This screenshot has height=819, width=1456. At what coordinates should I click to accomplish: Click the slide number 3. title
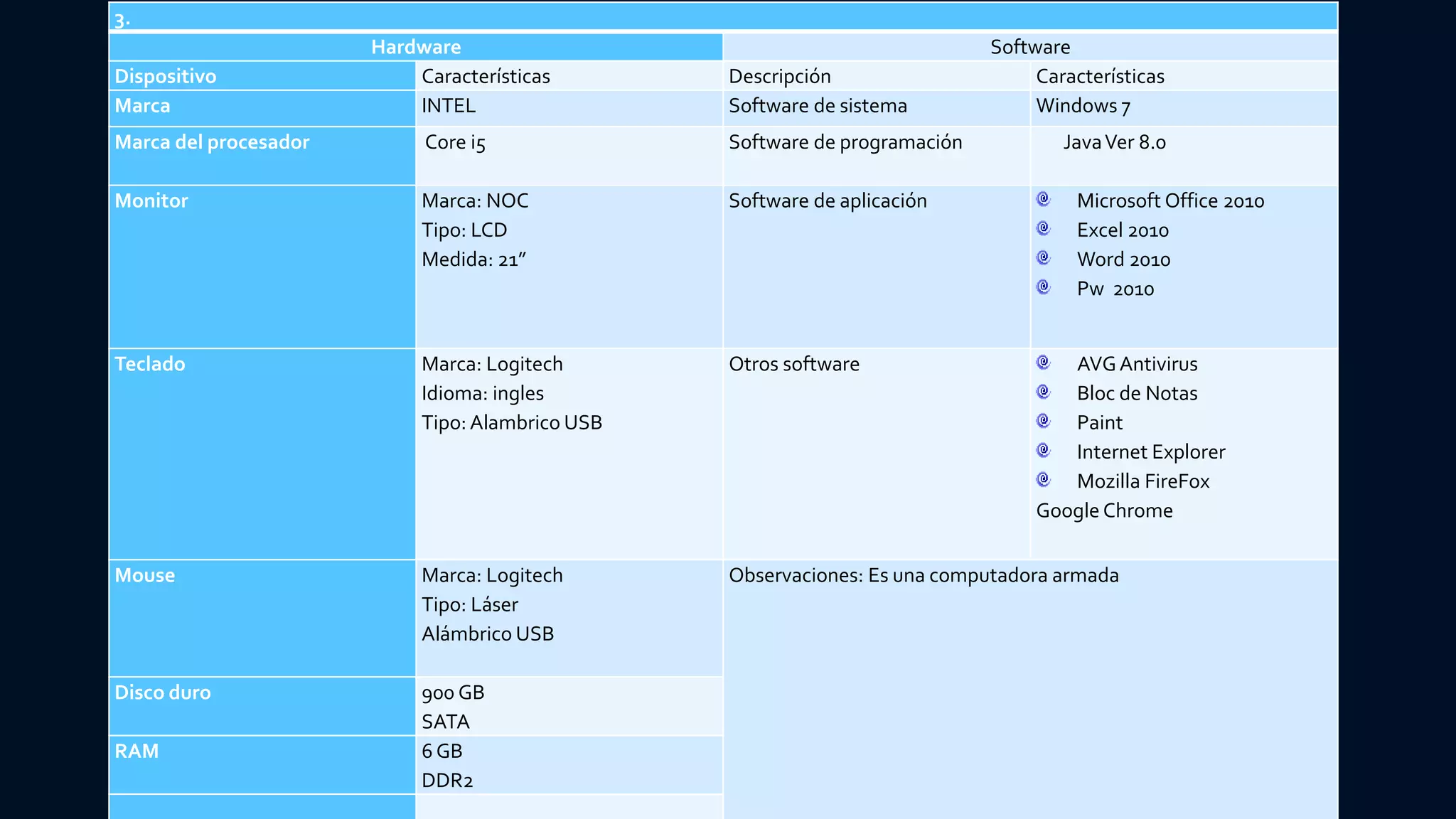click(122, 21)
